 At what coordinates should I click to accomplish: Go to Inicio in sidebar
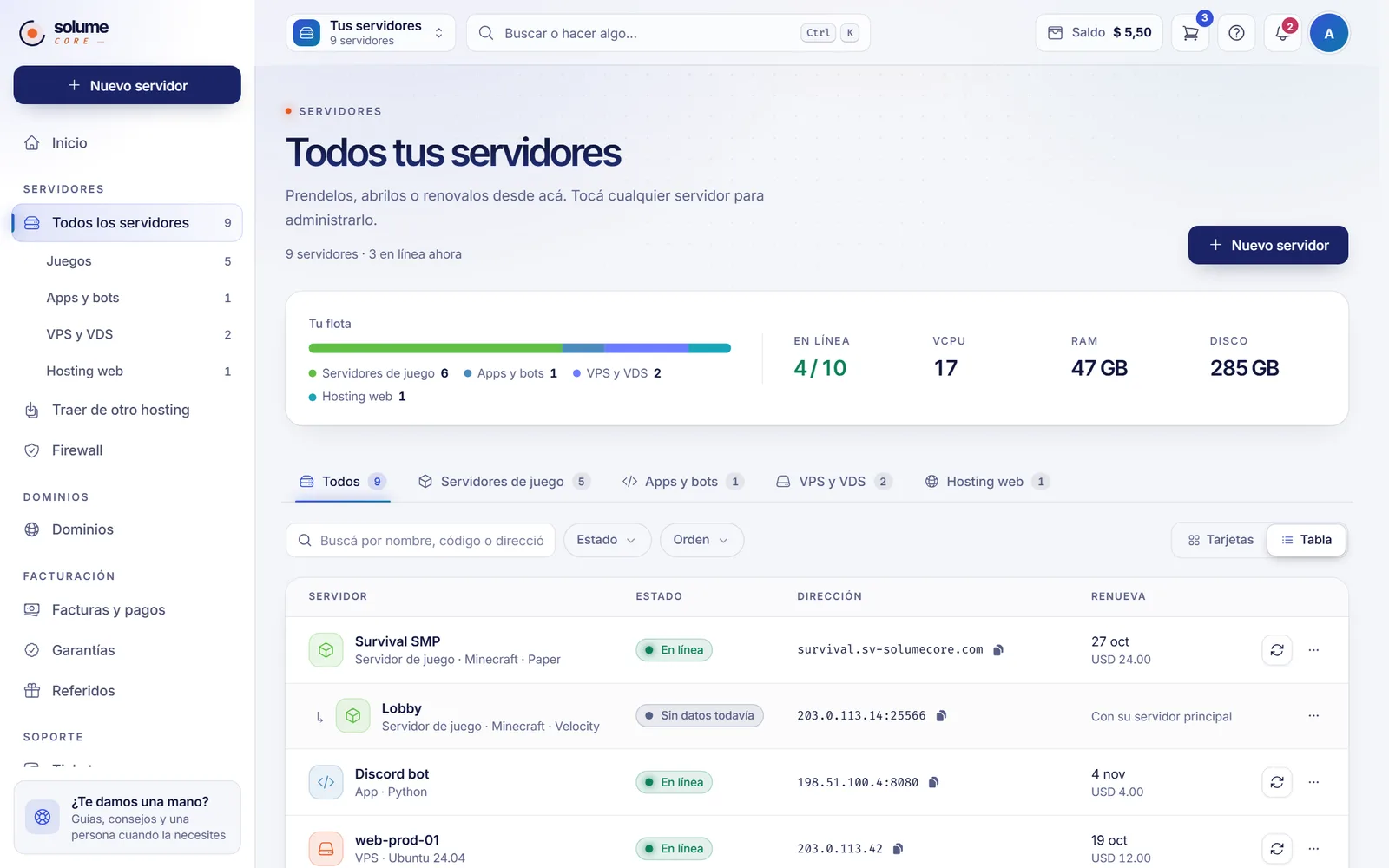tap(127, 143)
